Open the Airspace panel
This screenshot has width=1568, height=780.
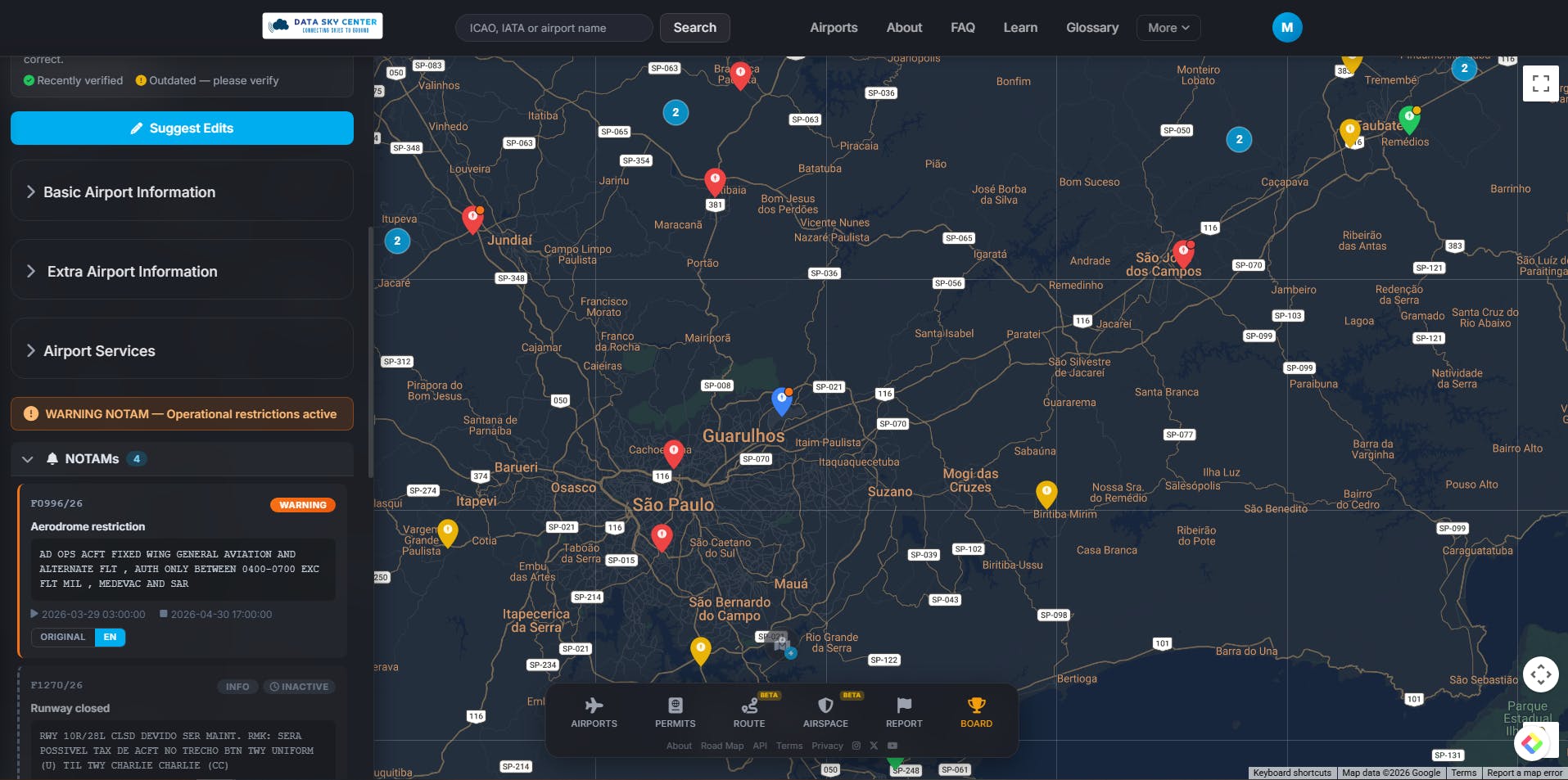[x=825, y=711]
